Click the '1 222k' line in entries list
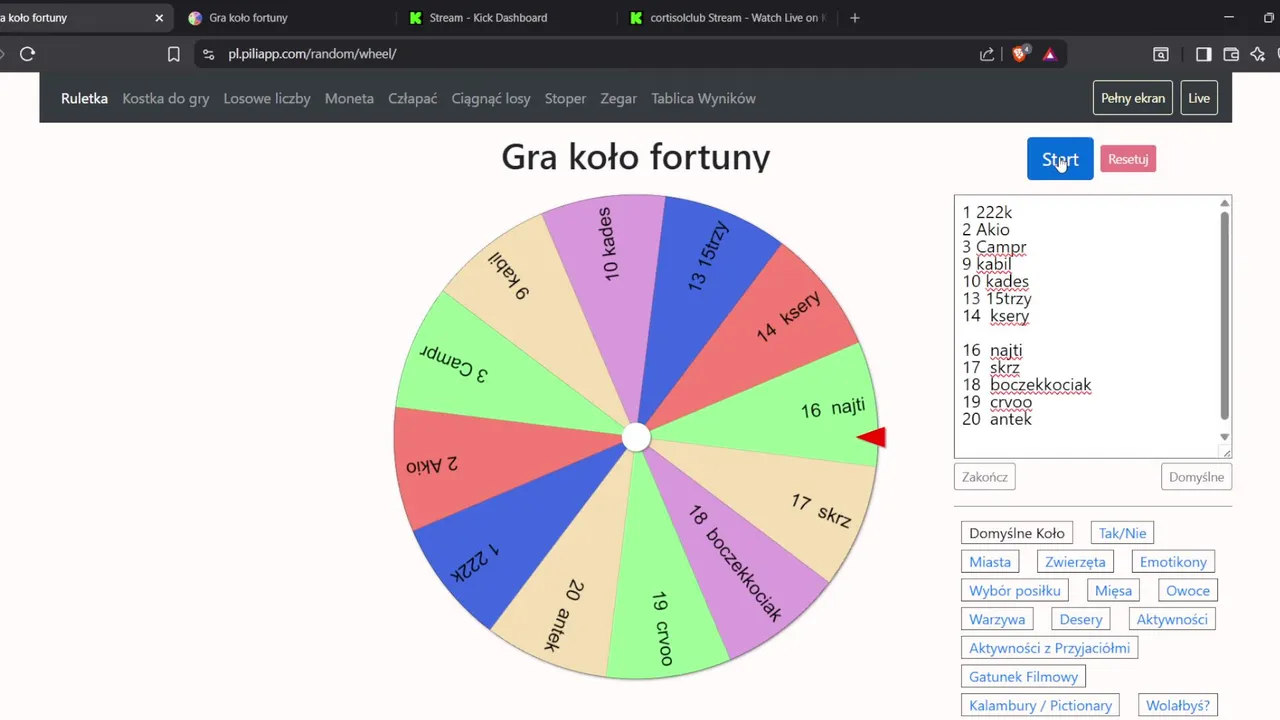 tap(988, 212)
